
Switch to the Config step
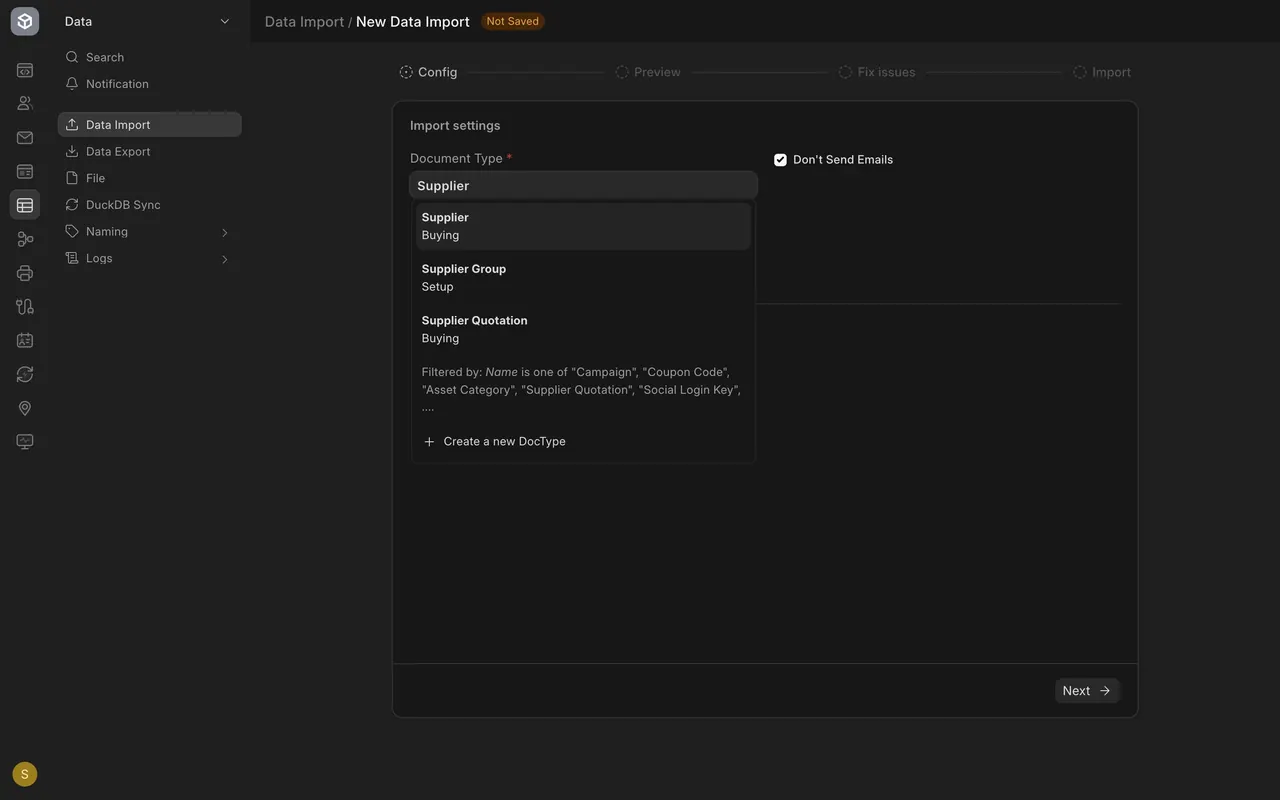click(x=429, y=72)
